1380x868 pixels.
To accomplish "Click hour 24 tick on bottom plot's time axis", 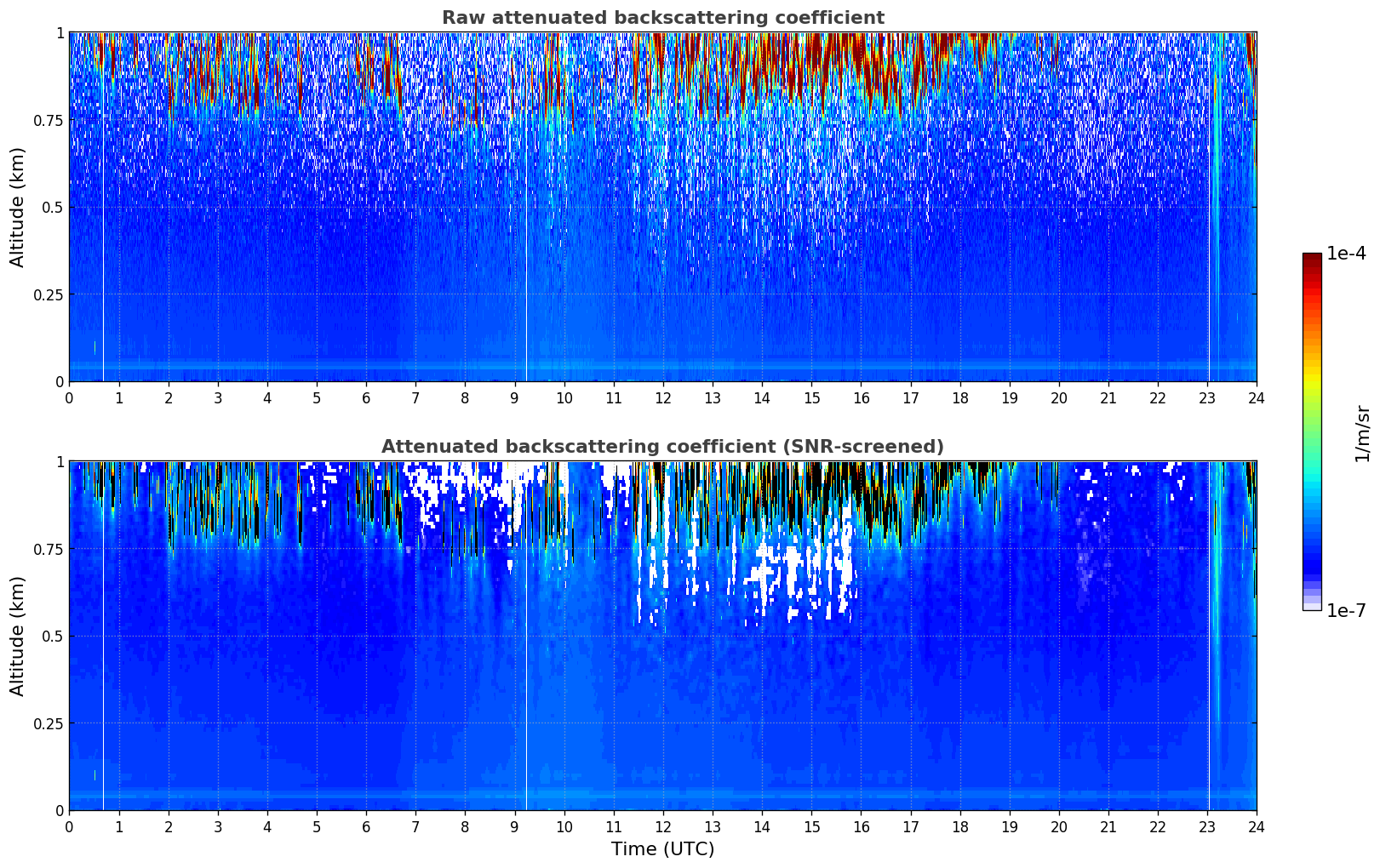I will pos(1257,826).
